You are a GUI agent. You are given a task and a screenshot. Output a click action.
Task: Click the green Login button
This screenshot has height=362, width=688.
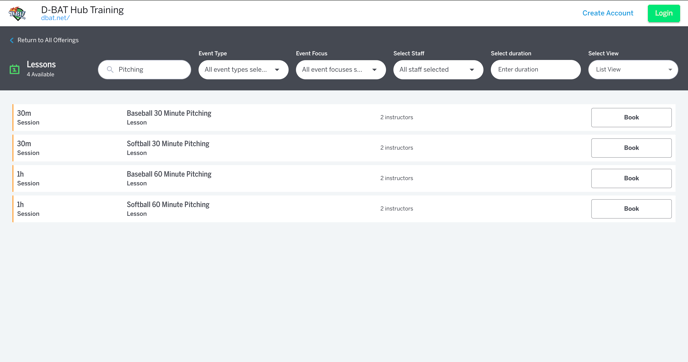tap(664, 13)
